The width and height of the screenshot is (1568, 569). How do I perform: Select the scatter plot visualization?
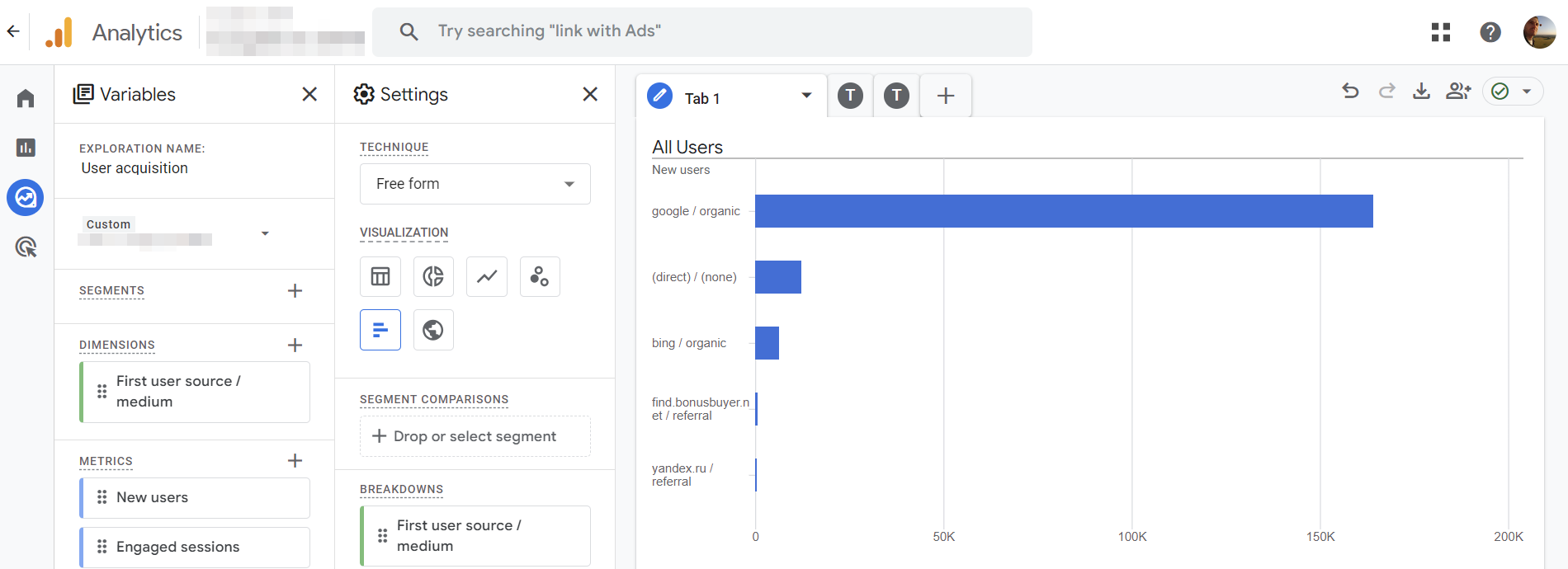pyautogui.click(x=540, y=276)
